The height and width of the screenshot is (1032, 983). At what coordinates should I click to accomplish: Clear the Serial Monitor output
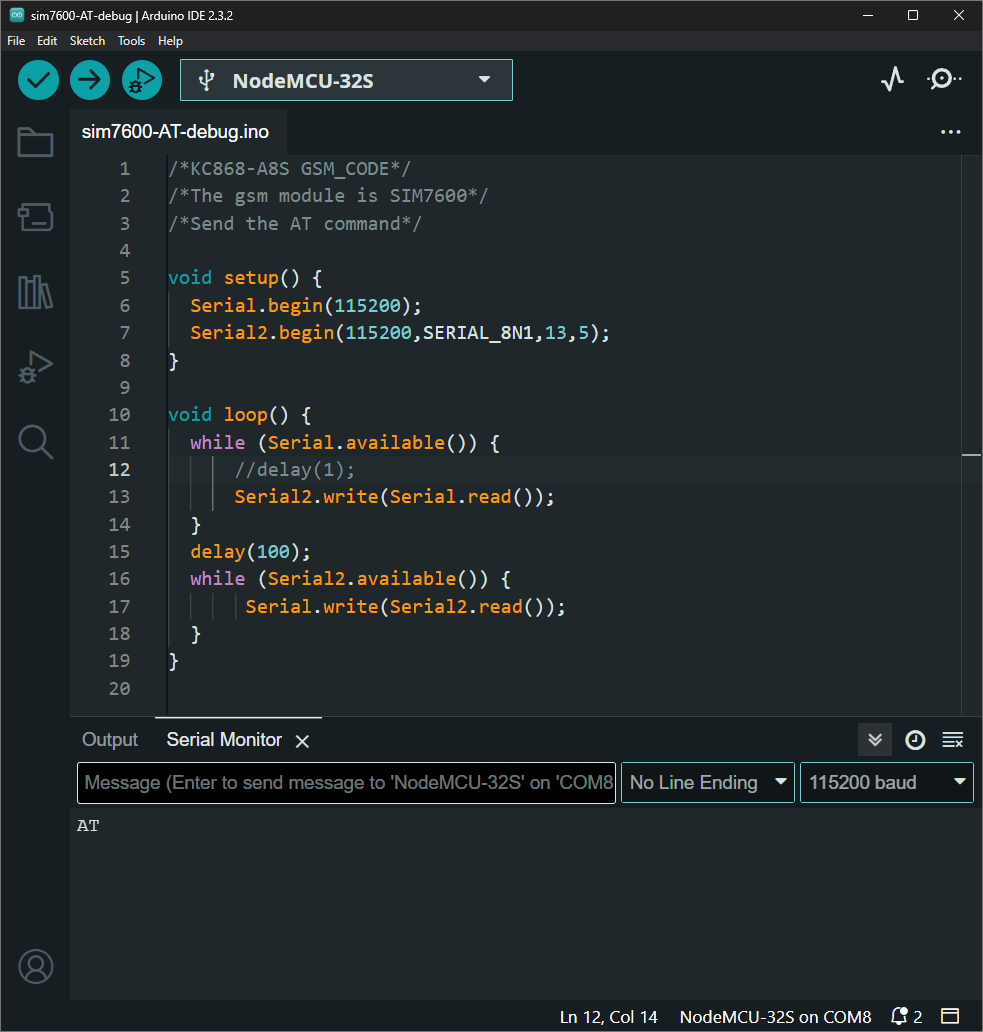(x=953, y=740)
